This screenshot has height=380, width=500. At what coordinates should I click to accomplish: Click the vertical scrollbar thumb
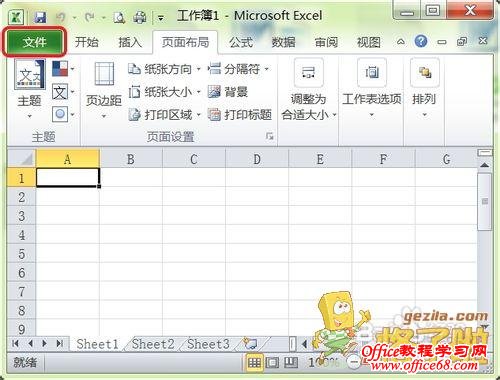[485, 201]
